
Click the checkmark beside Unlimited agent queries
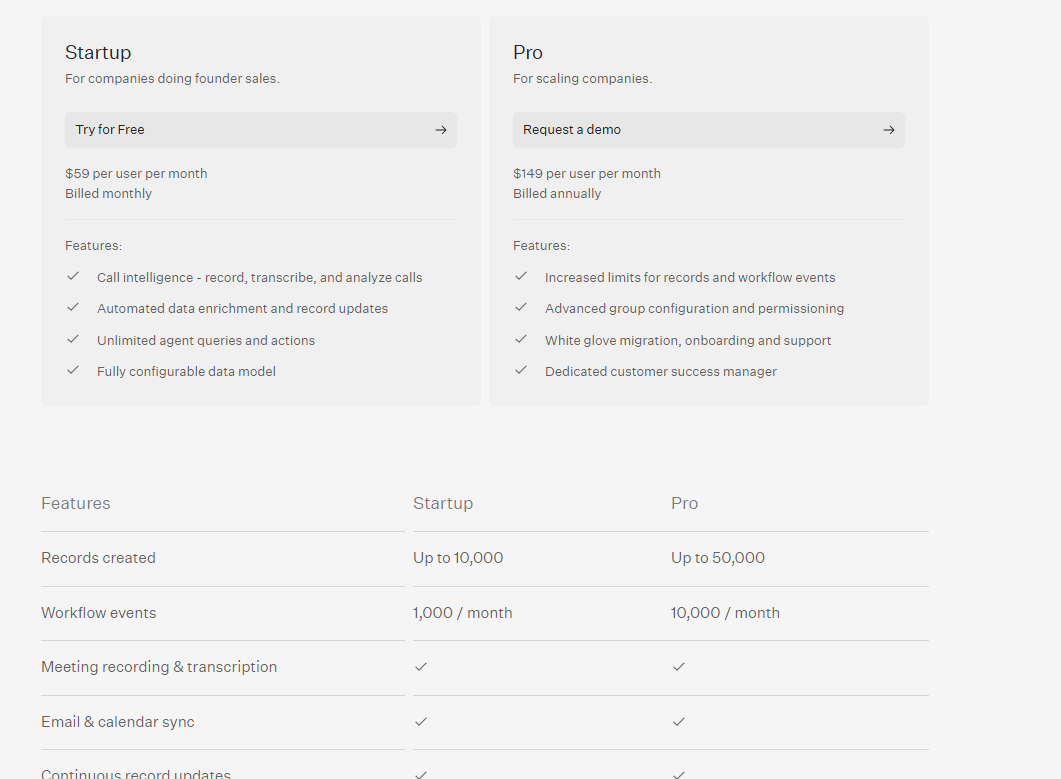73,339
